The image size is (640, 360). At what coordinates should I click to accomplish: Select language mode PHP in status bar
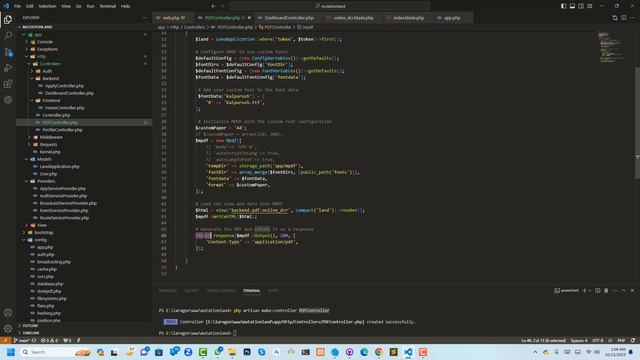point(621,340)
